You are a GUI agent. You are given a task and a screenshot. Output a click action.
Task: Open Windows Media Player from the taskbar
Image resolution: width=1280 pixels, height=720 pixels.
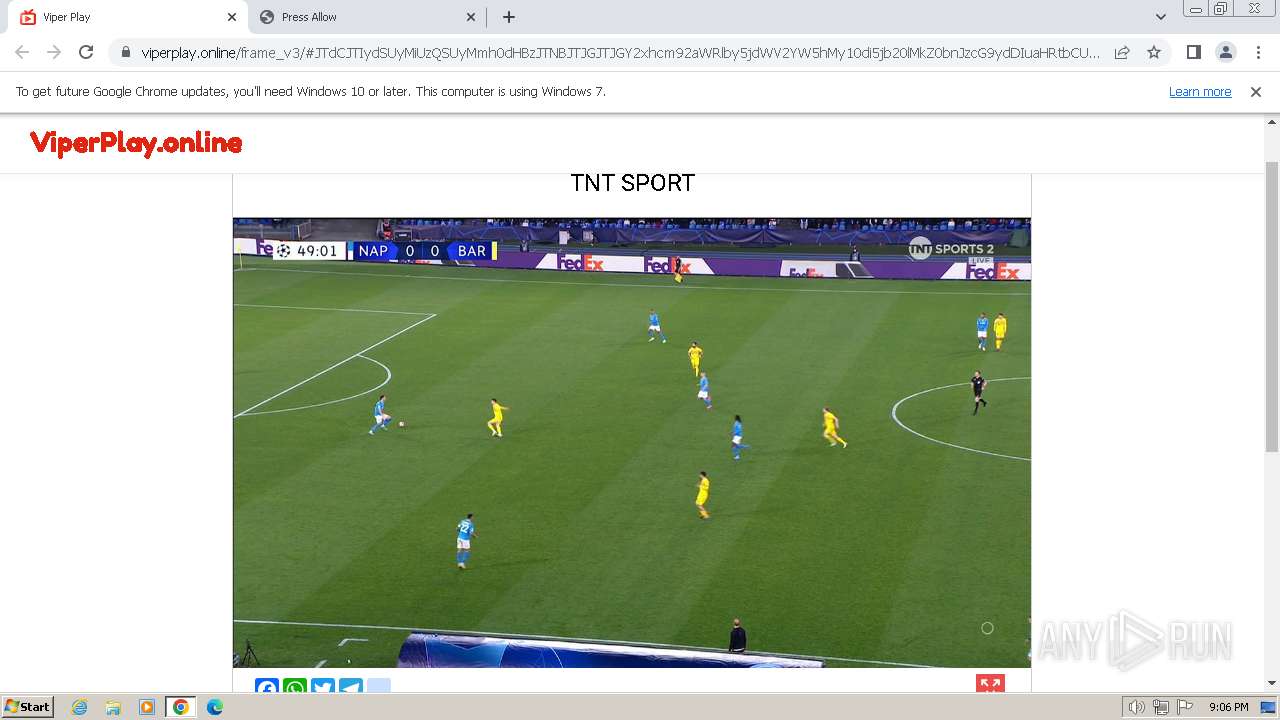pyautogui.click(x=147, y=707)
